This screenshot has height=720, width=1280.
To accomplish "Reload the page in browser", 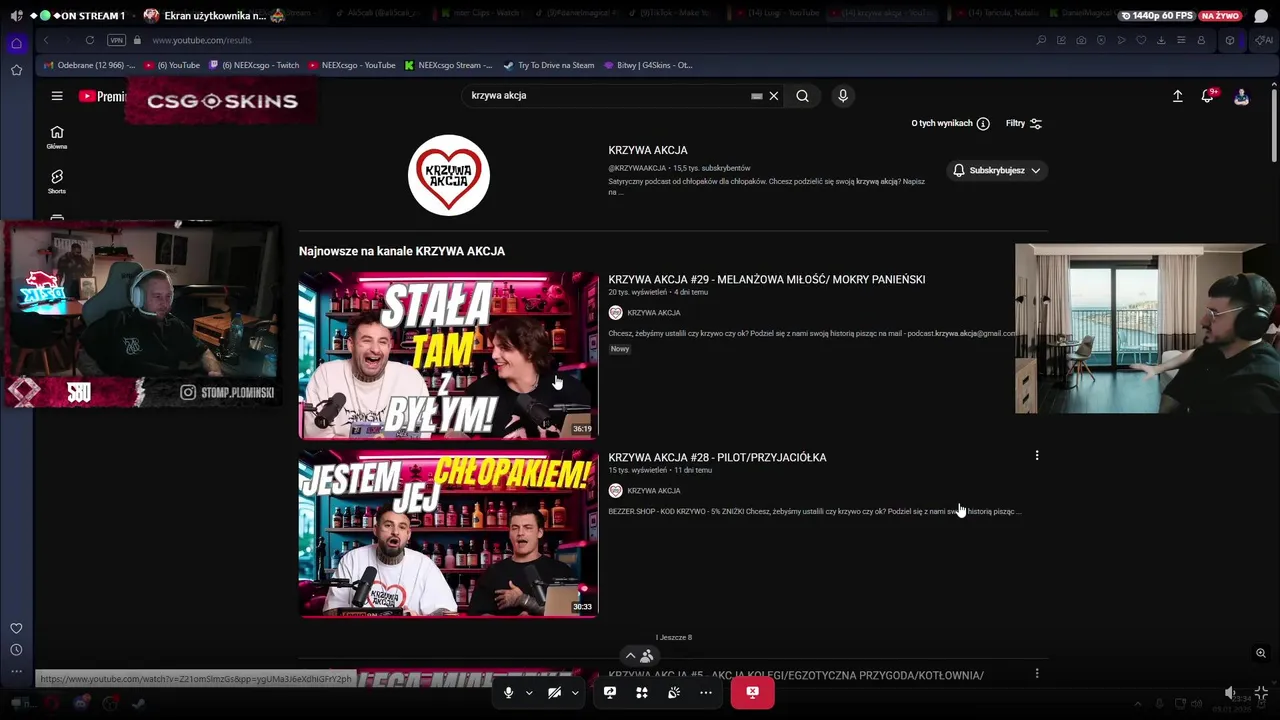I will [90, 40].
